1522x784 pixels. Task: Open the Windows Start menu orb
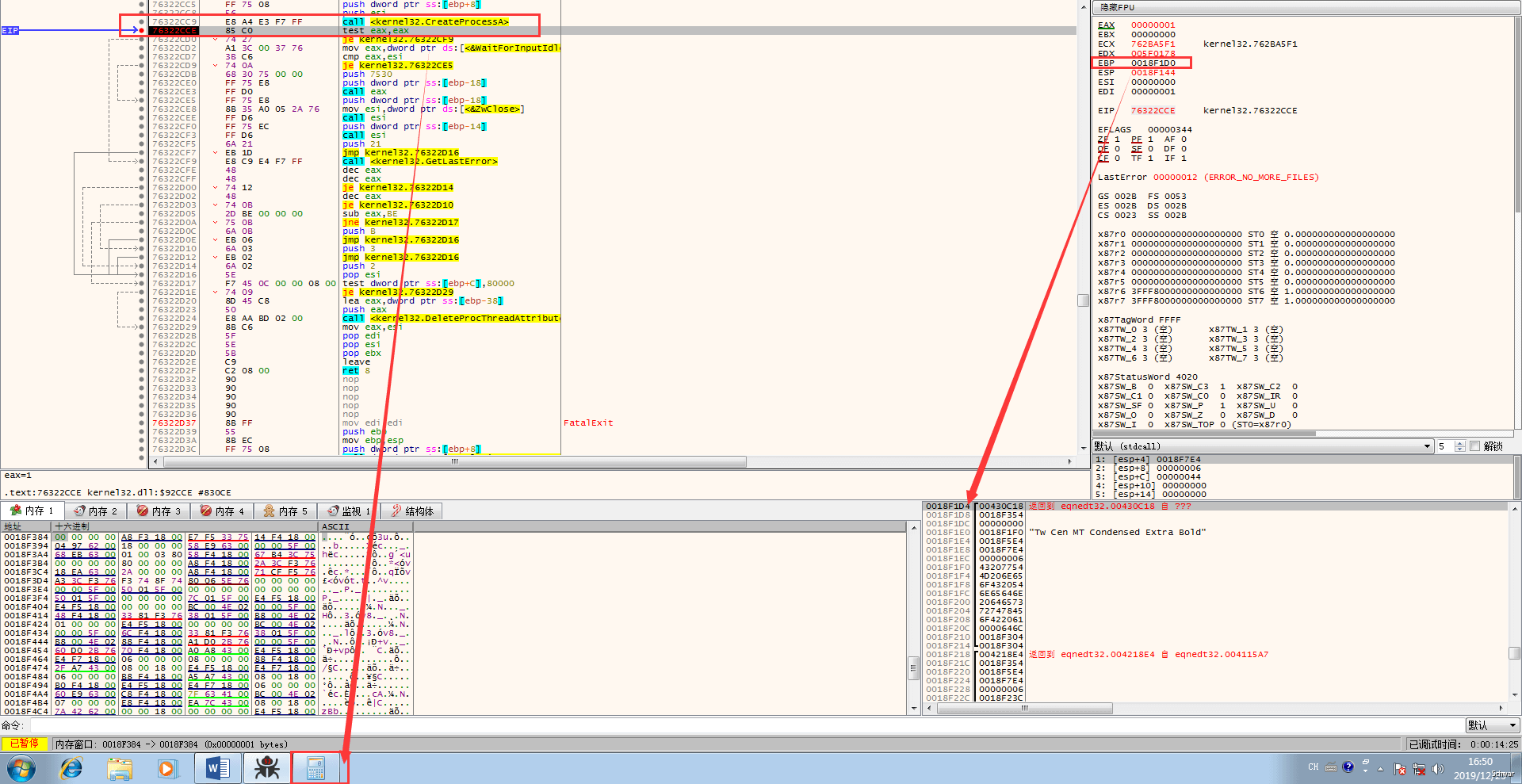(21, 768)
